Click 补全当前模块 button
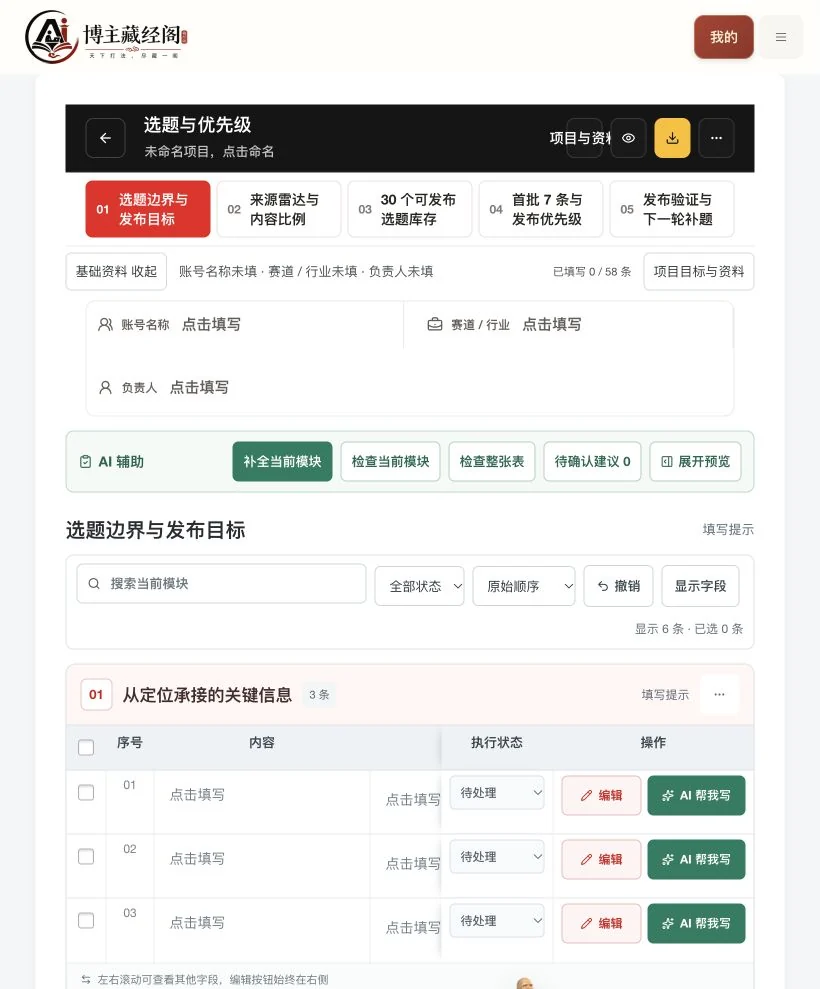 [x=283, y=462]
